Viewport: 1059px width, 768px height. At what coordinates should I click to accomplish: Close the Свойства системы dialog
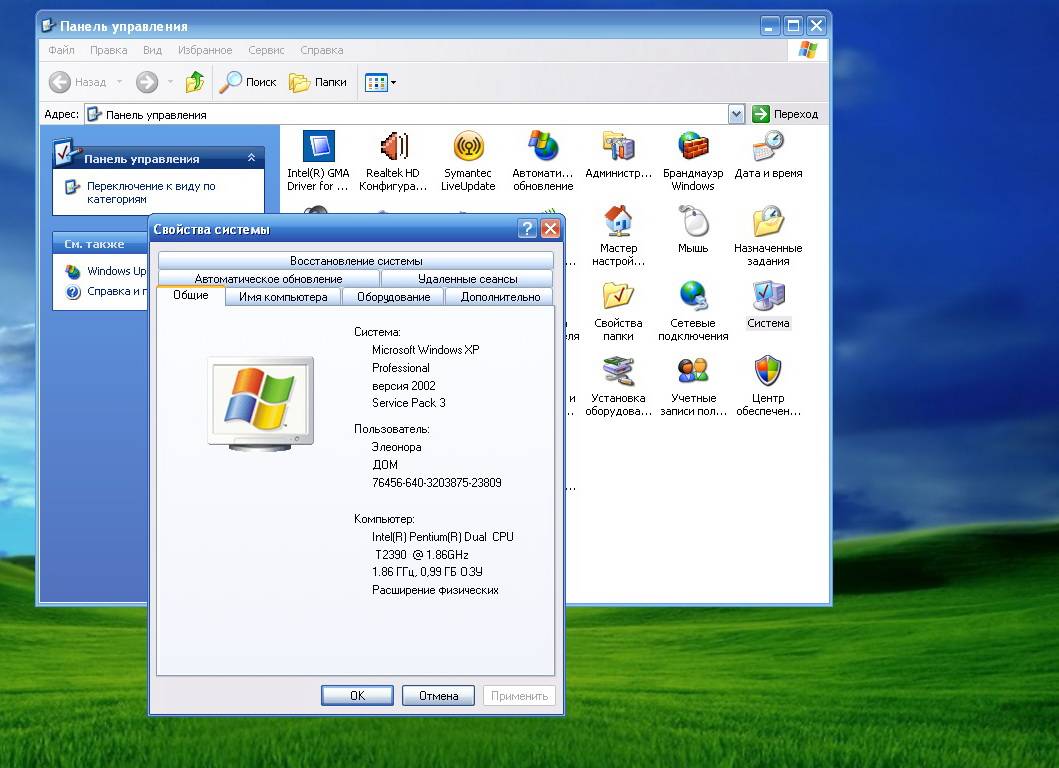click(x=551, y=229)
